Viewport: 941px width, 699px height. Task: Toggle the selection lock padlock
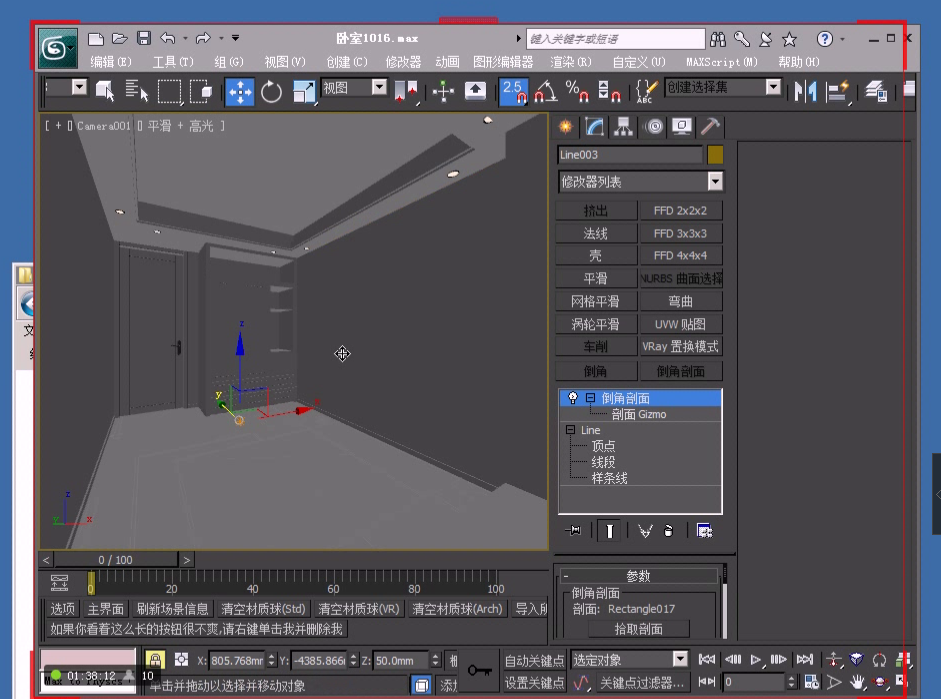(x=155, y=660)
